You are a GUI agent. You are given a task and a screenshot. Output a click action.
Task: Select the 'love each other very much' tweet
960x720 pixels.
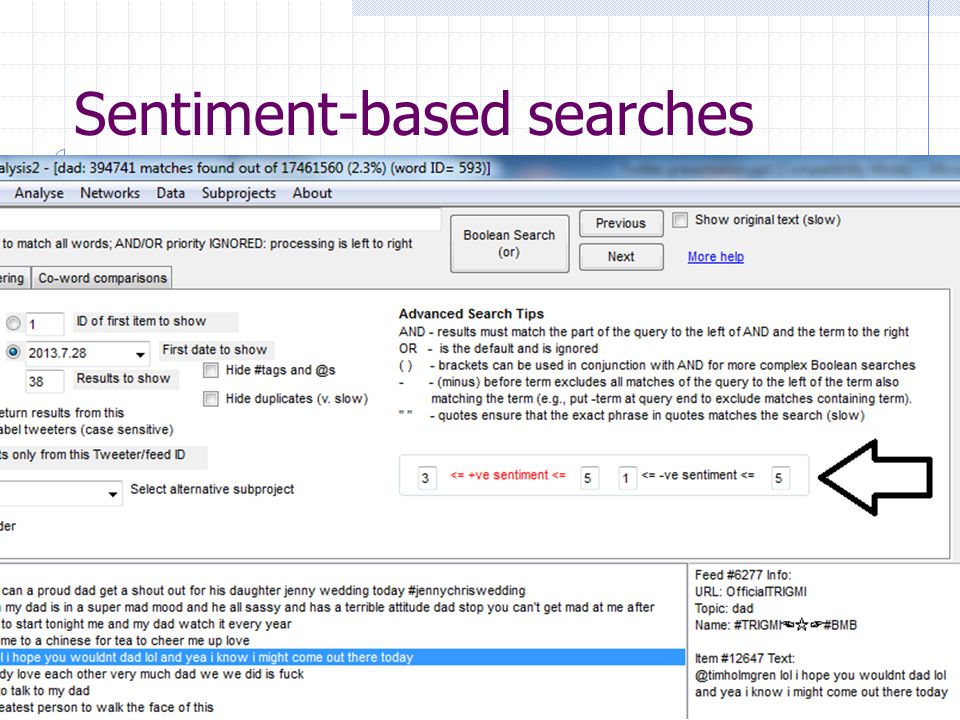(x=342, y=674)
